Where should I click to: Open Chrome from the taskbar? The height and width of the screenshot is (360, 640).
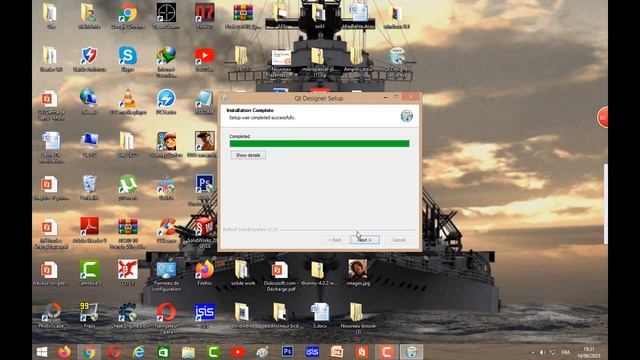(x=89, y=352)
